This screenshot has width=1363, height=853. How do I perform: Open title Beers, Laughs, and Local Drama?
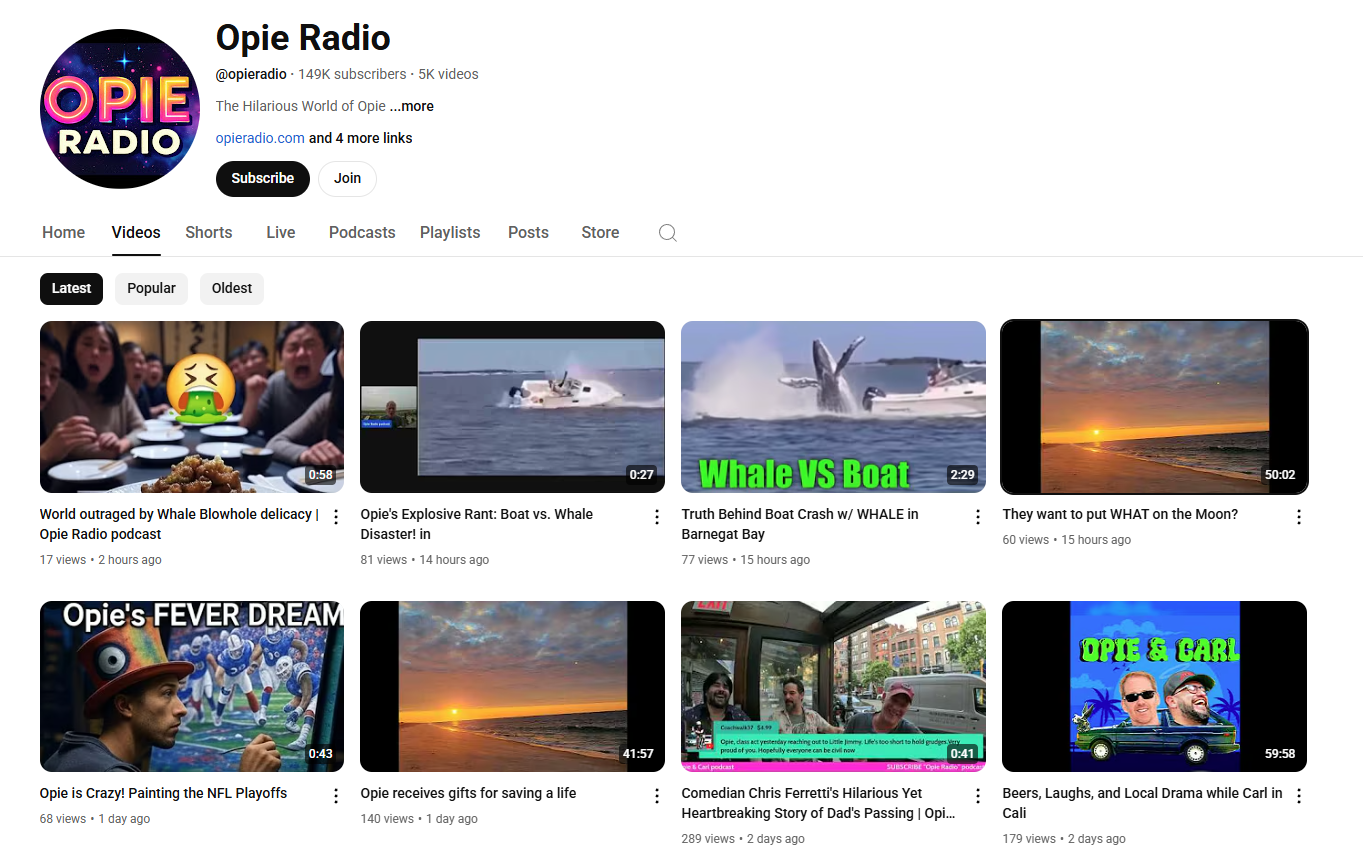1142,803
